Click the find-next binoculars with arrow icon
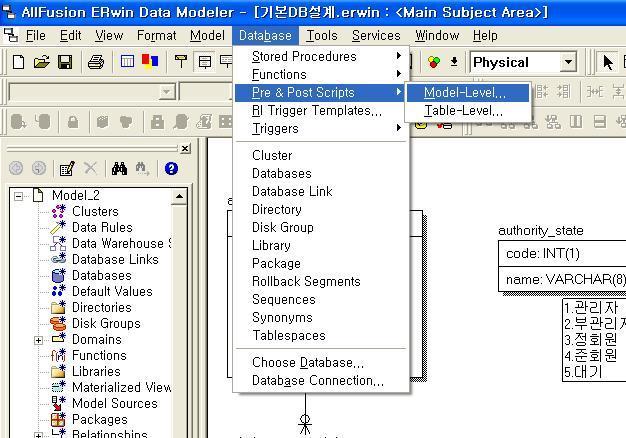The height and width of the screenshot is (438, 626). point(142,168)
